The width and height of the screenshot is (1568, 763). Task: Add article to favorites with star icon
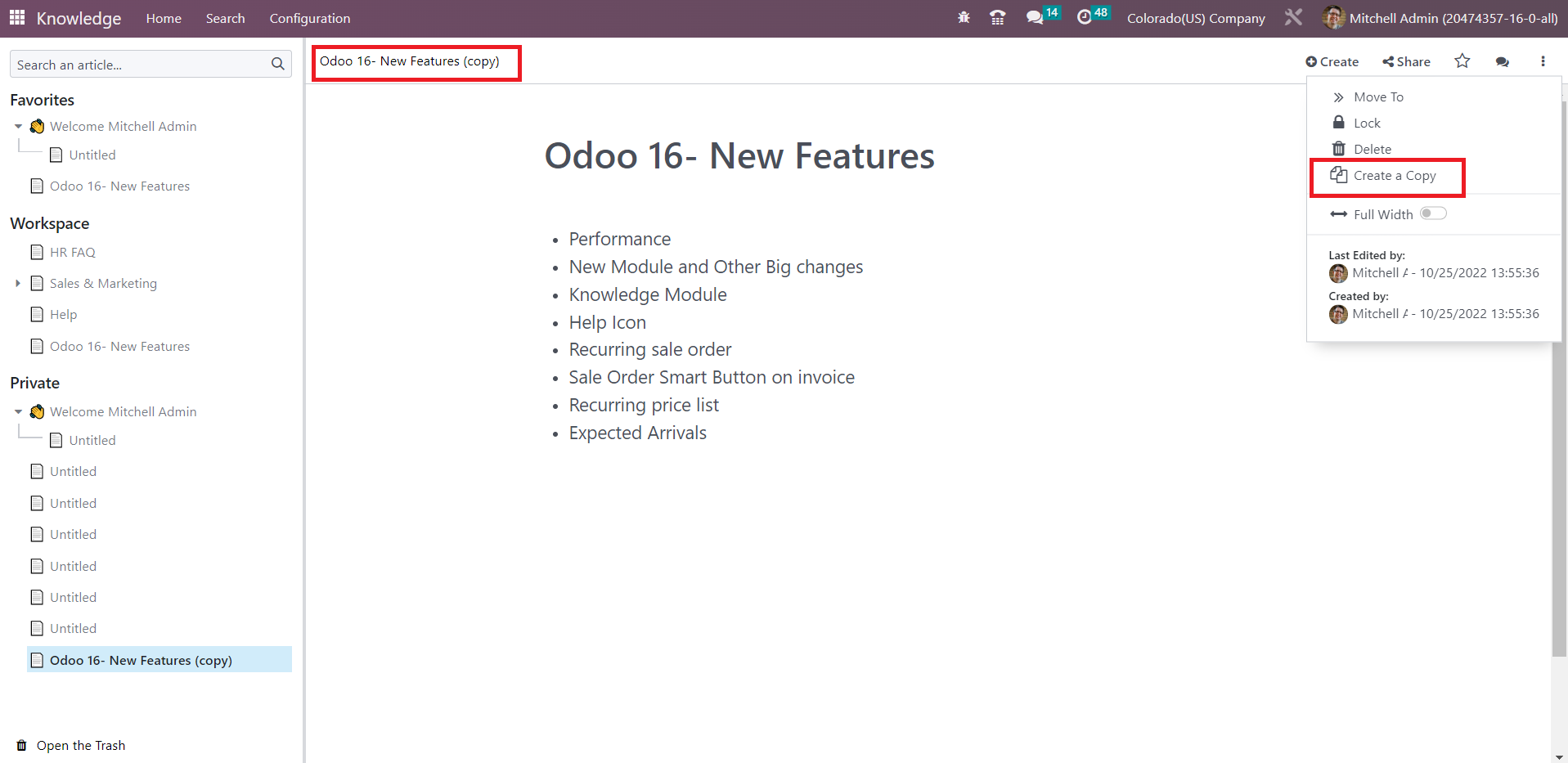[x=1462, y=61]
